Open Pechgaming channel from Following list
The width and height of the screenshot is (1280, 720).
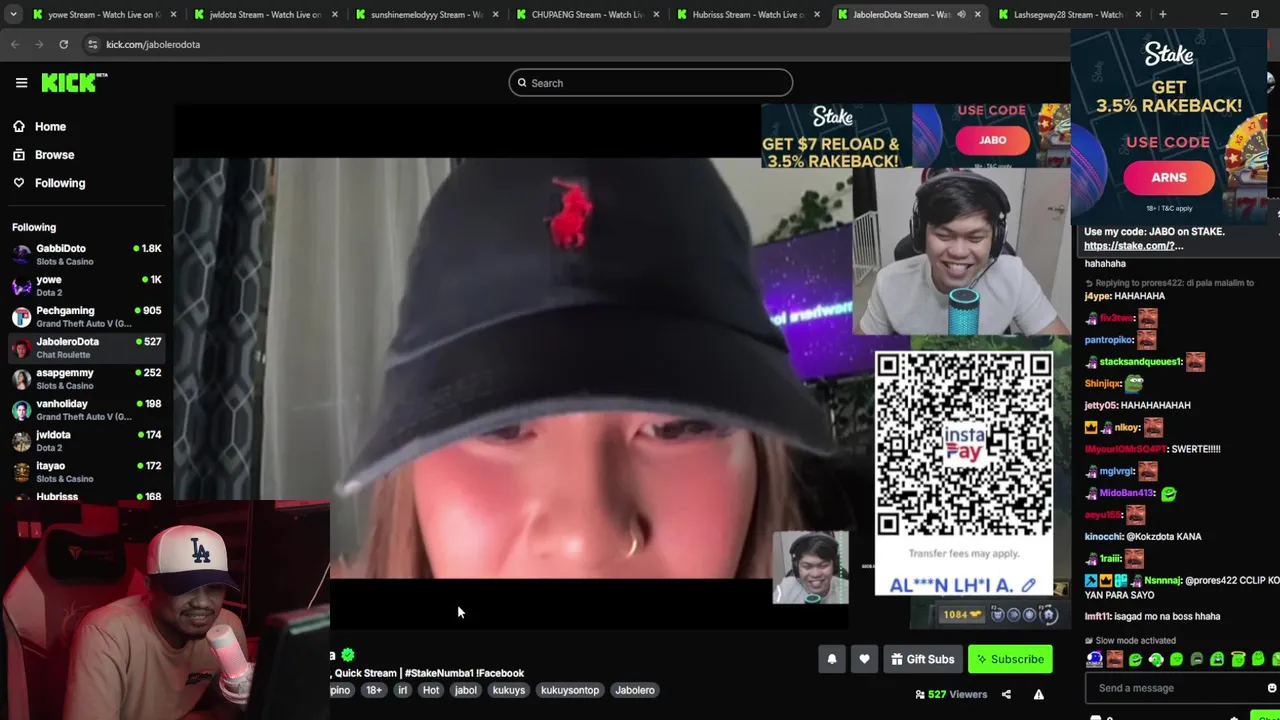[87, 317]
